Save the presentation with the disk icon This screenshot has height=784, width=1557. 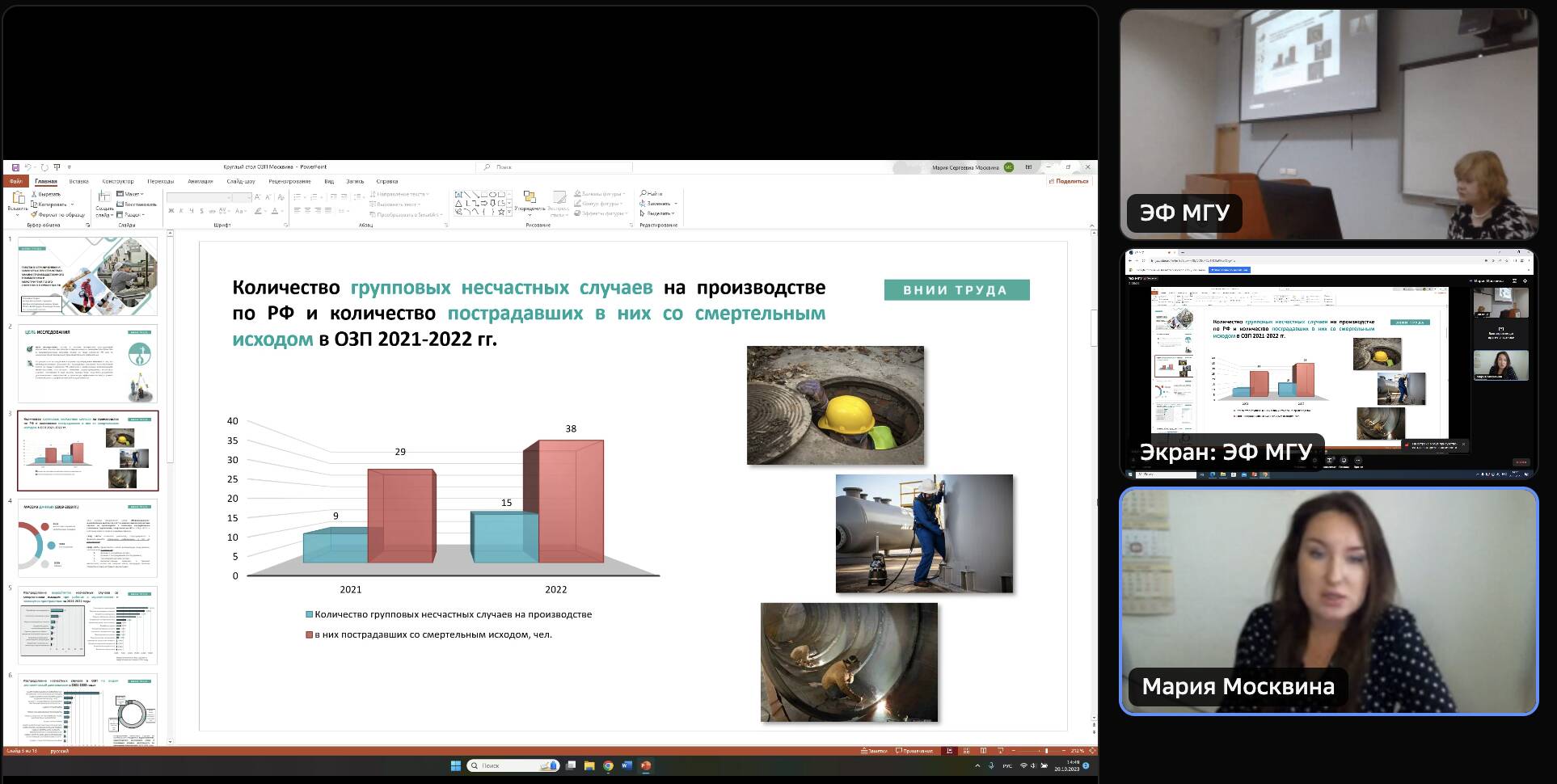(15, 167)
